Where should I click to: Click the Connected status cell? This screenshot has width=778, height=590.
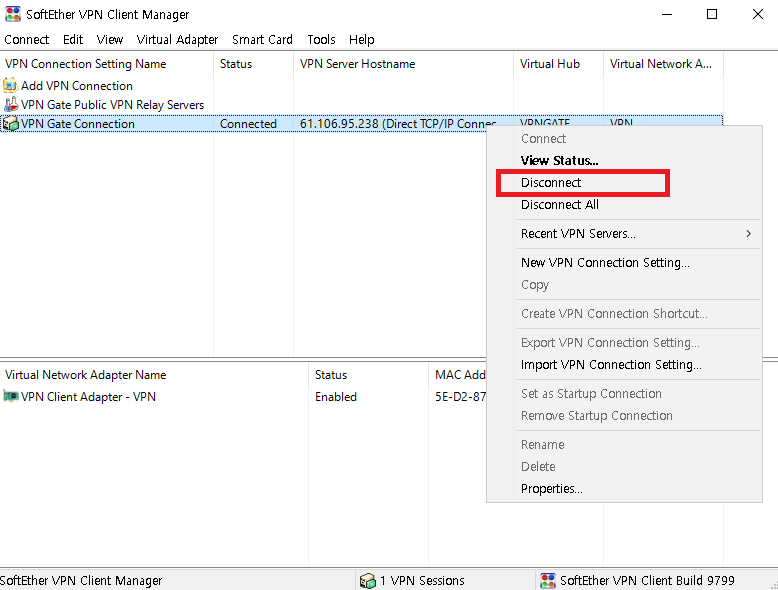point(248,124)
